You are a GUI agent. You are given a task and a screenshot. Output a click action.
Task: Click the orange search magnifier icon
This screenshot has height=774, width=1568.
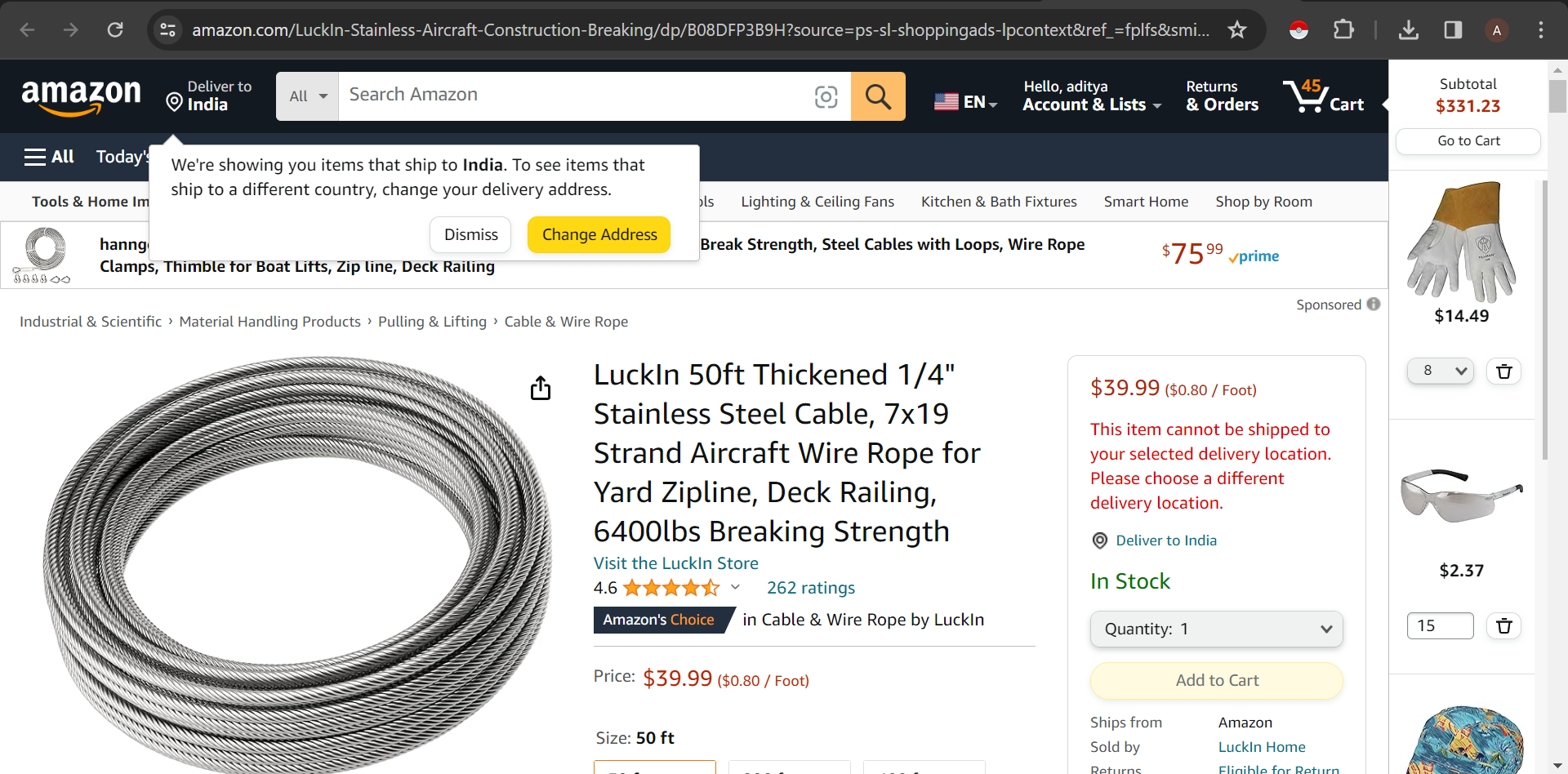878,96
